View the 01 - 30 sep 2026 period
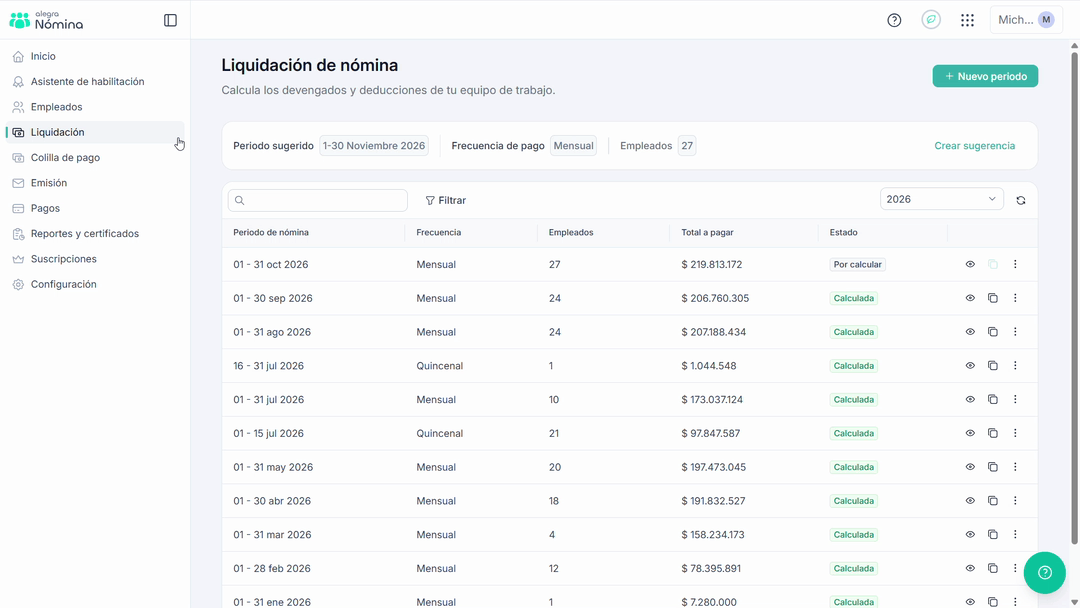The height and width of the screenshot is (608, 1080). pyautogui.click(x=970, y=298)
